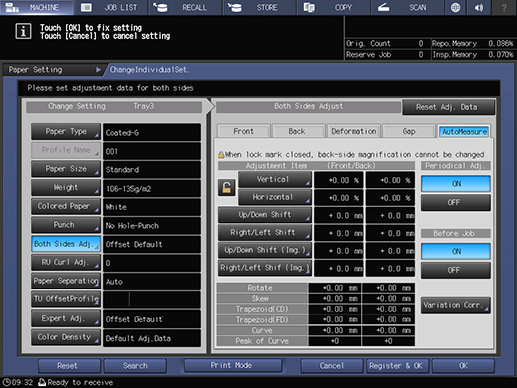Select Right/Left Shif (Img.) item
Image resolution: width=517 pixels, height=388 pixels.
tap(265, 268)
